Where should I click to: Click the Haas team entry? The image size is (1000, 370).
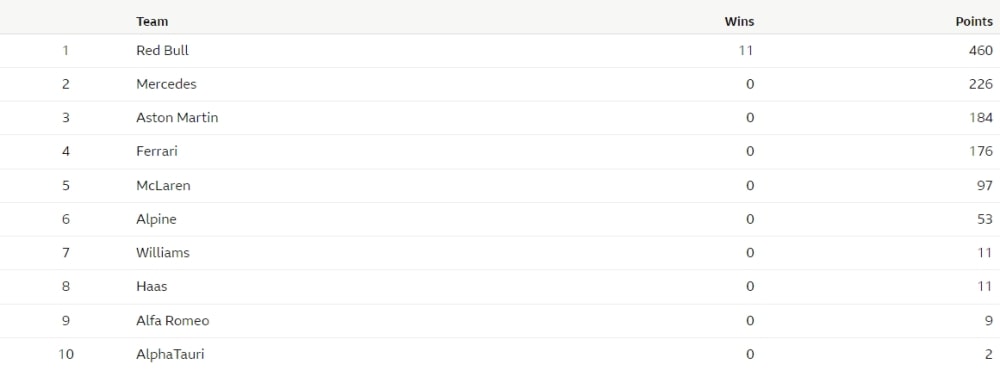pos(152,286)
